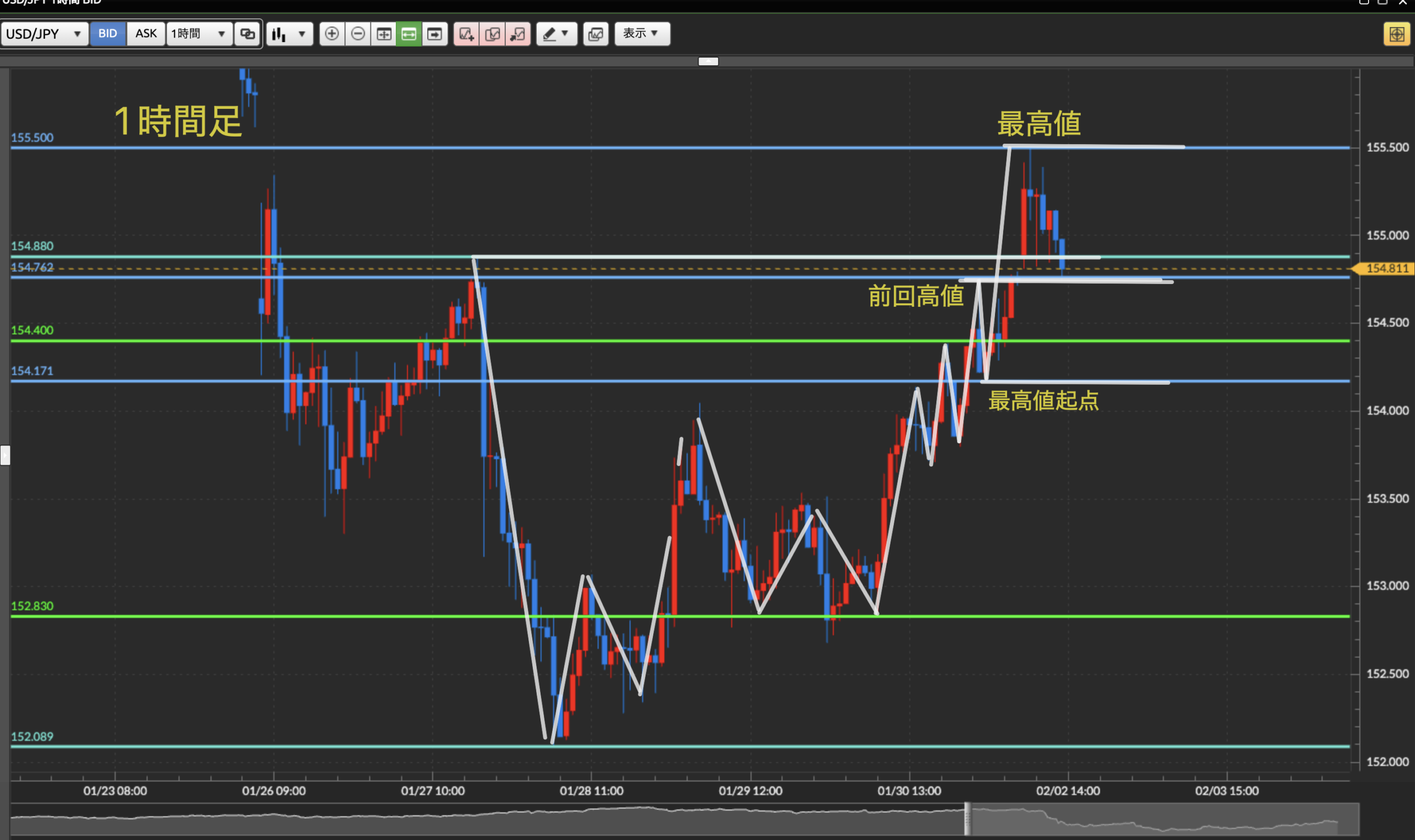The width and height of the screenshot is (1415, 840).
Task: Click the stacked charts overlay icon
Action: point(595,34)
